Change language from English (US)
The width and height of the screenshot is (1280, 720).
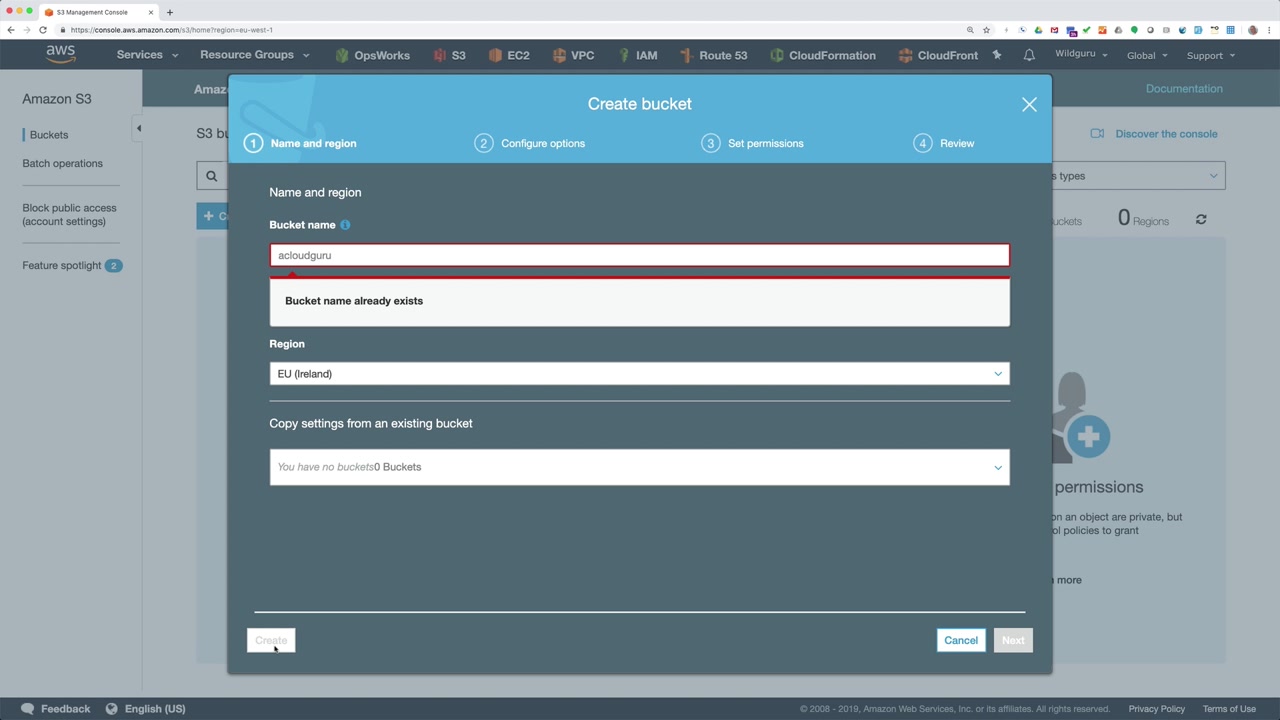pyautogui.click(x=155, y=709)
